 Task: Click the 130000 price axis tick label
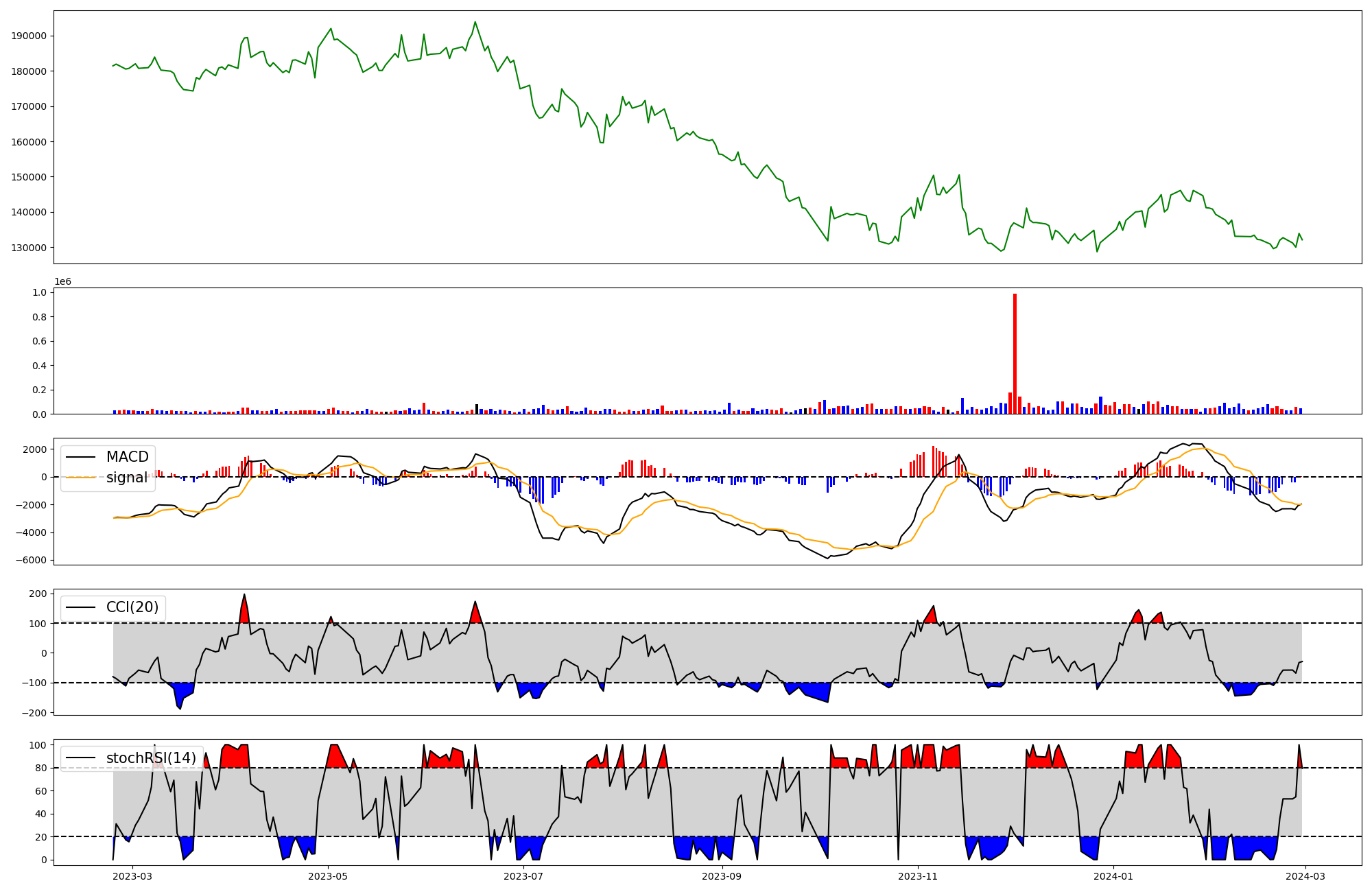pos(29,248)
